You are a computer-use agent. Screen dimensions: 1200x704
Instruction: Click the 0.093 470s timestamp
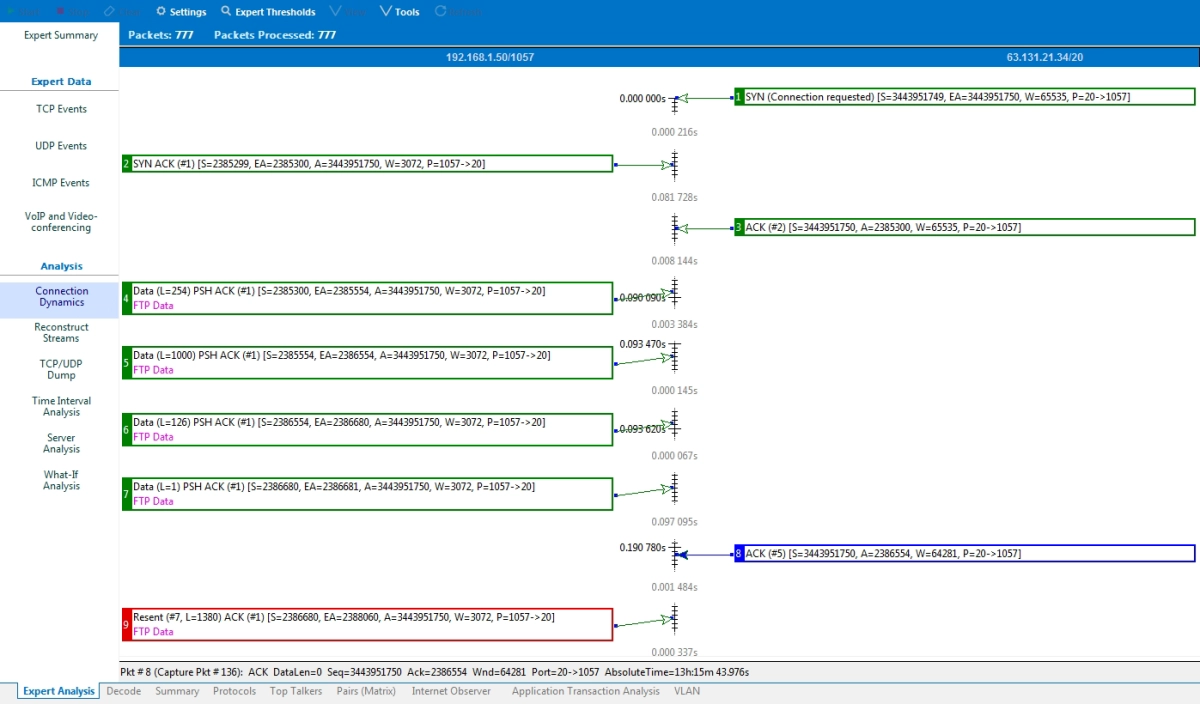point(643,344)
